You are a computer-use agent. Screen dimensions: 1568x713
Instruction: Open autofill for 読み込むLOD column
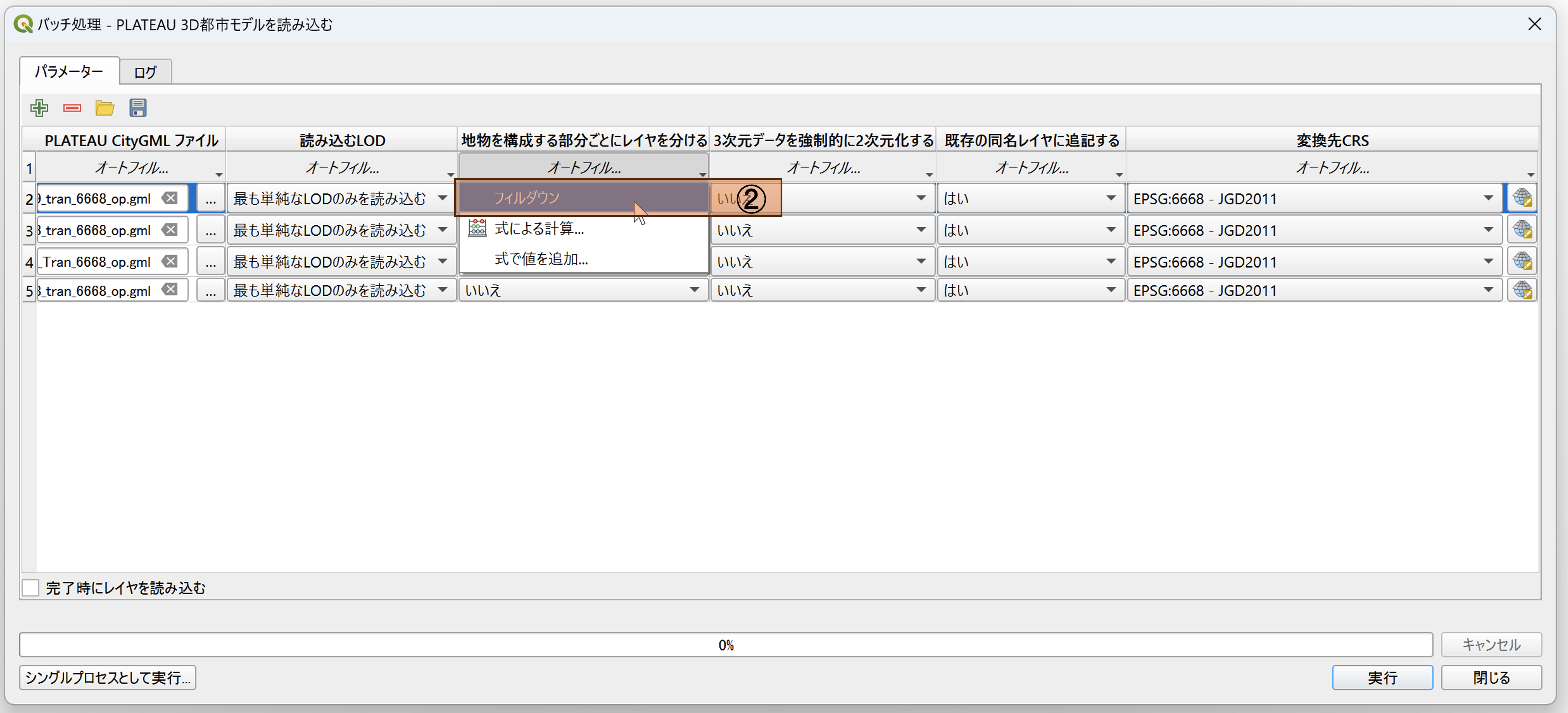[342, 168]
